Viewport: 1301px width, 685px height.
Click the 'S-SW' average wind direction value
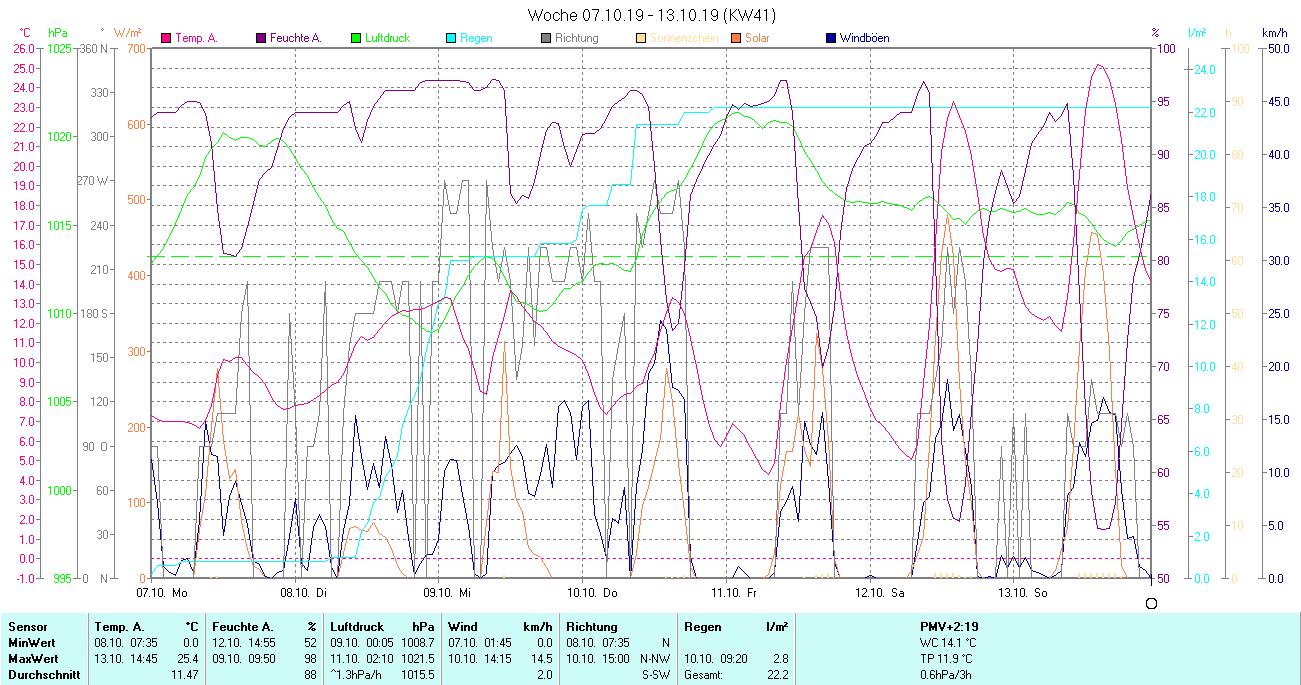coord(656,675)
